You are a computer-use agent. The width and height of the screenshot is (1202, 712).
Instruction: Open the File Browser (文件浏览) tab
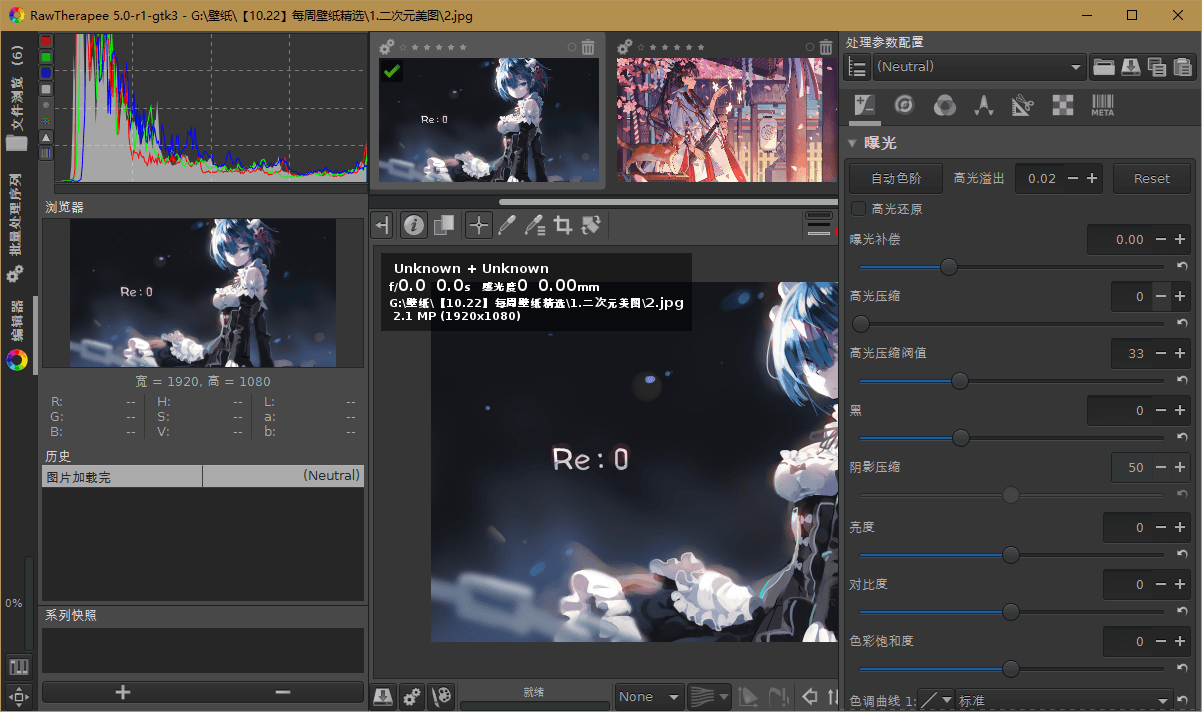click(16, 97)
